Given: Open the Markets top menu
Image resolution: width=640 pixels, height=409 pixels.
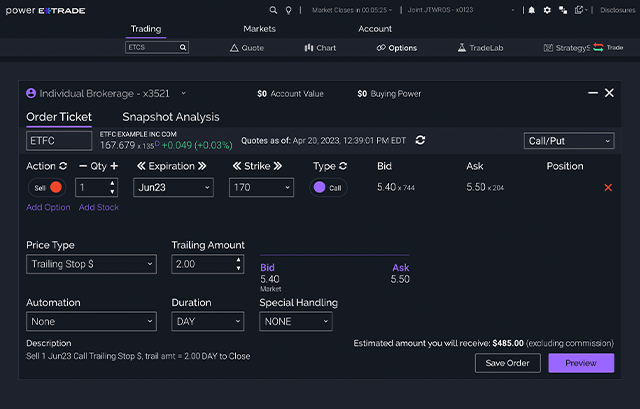Looking at the screenshot, I should [259, 29].
